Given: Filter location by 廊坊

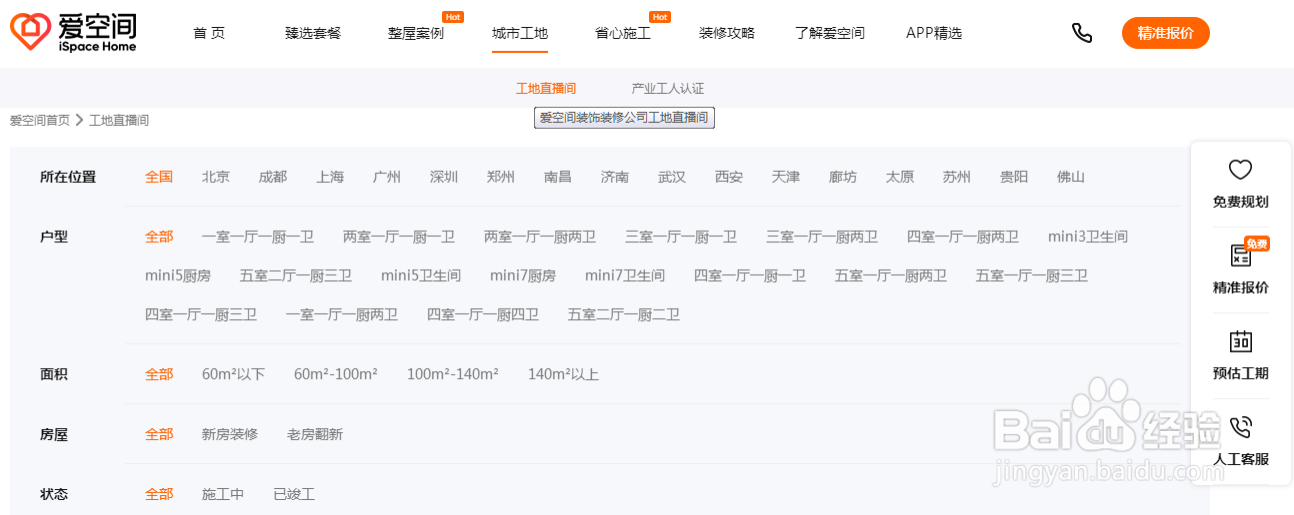Looking at the screenshot, I should click(x=843, y=177).
